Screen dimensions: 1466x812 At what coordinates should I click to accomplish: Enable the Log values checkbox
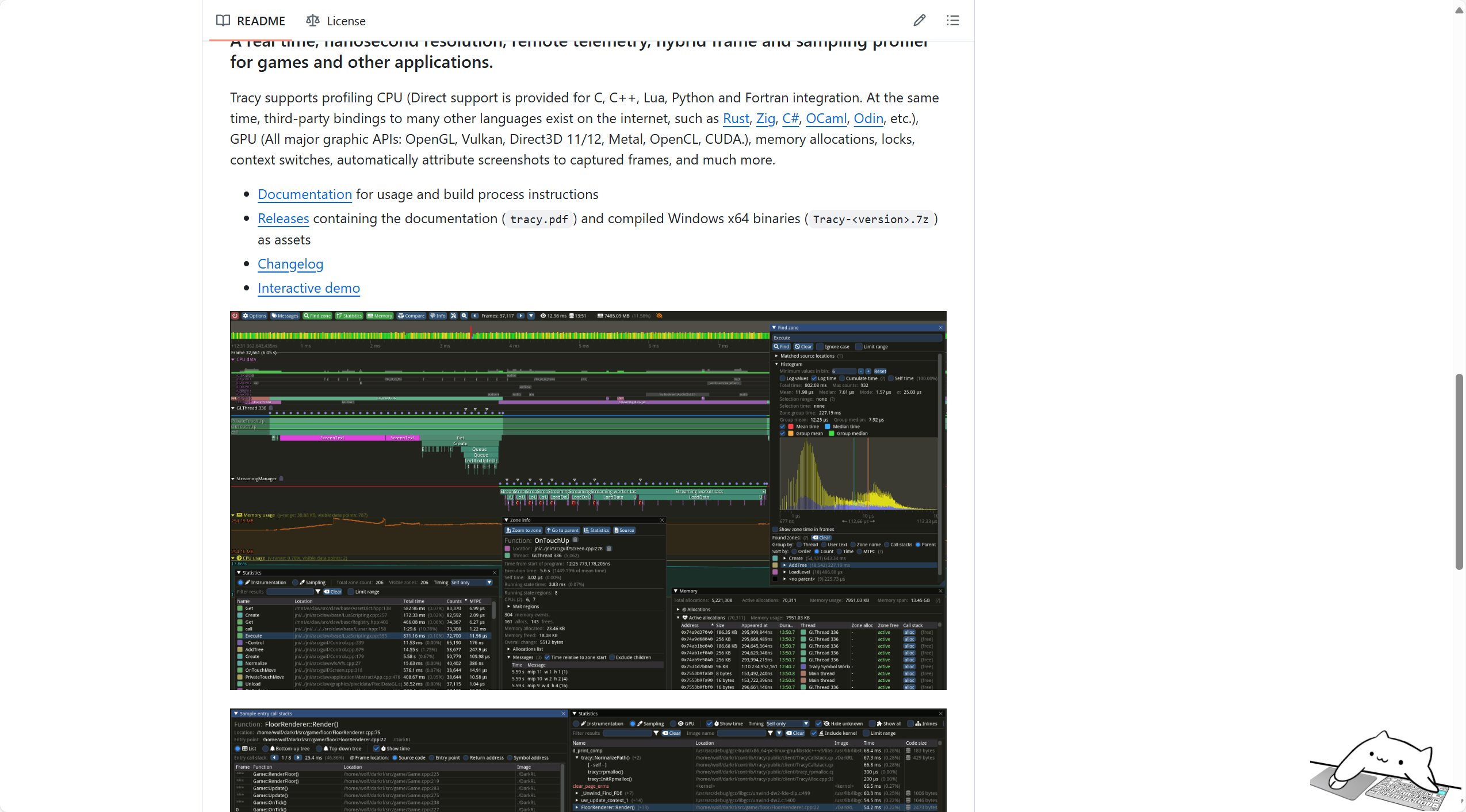[783, 378]
